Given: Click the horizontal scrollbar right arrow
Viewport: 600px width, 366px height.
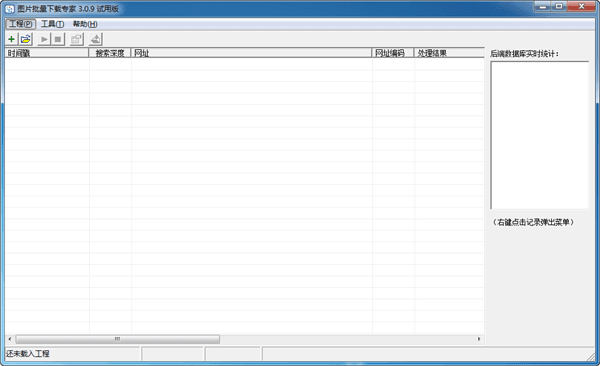Looking at the screenshot, I should (479, 339).
